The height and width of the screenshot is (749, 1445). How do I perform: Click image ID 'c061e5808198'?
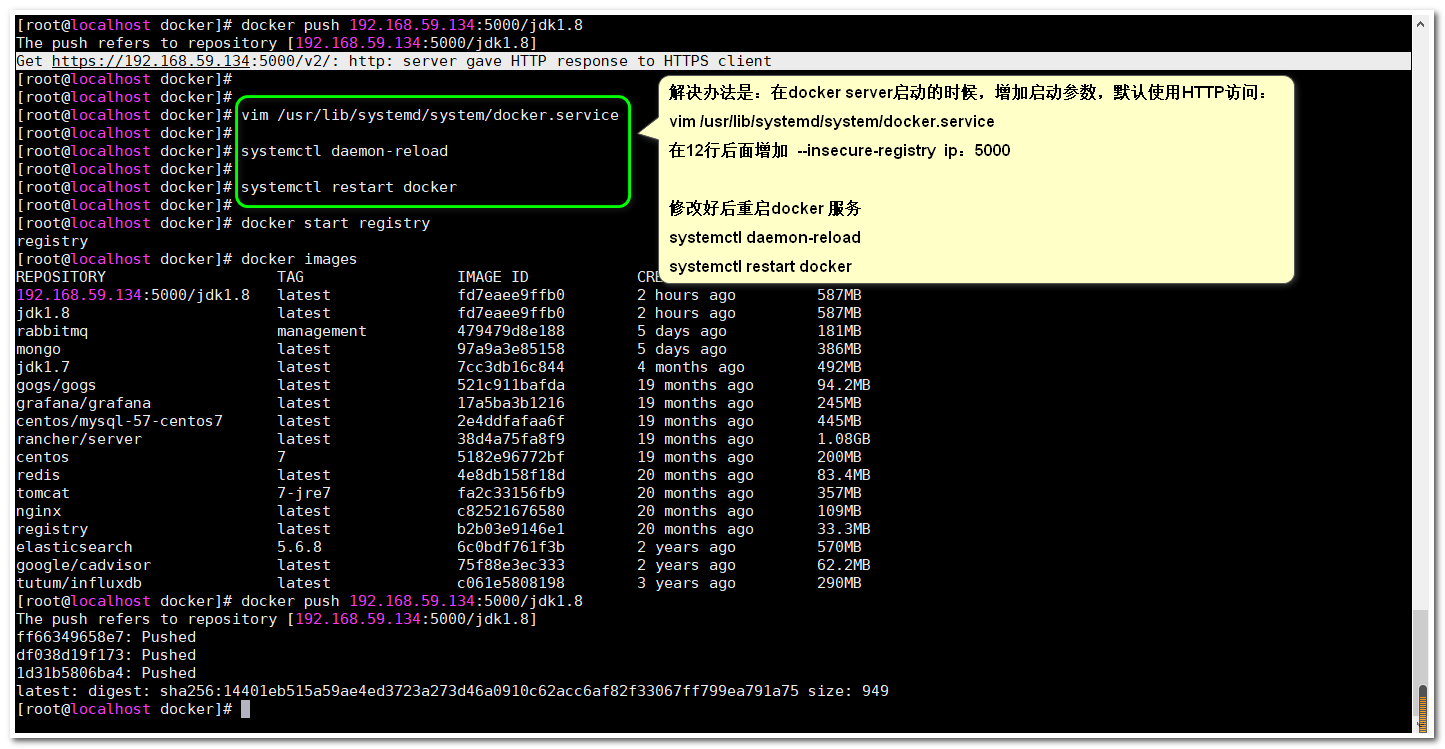511,583
